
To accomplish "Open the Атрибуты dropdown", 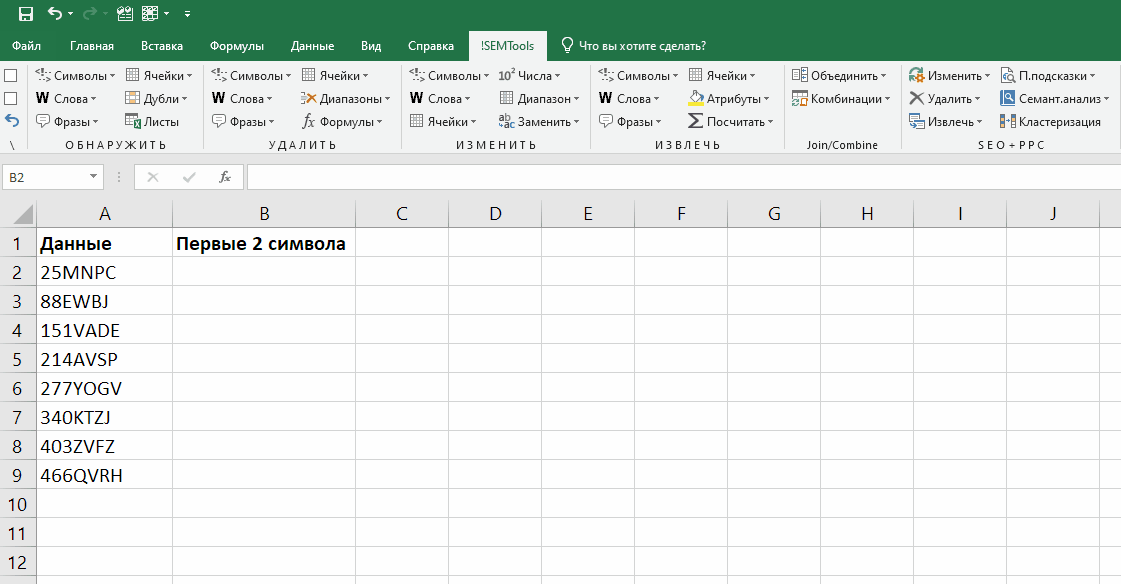I will click(729, 99).
